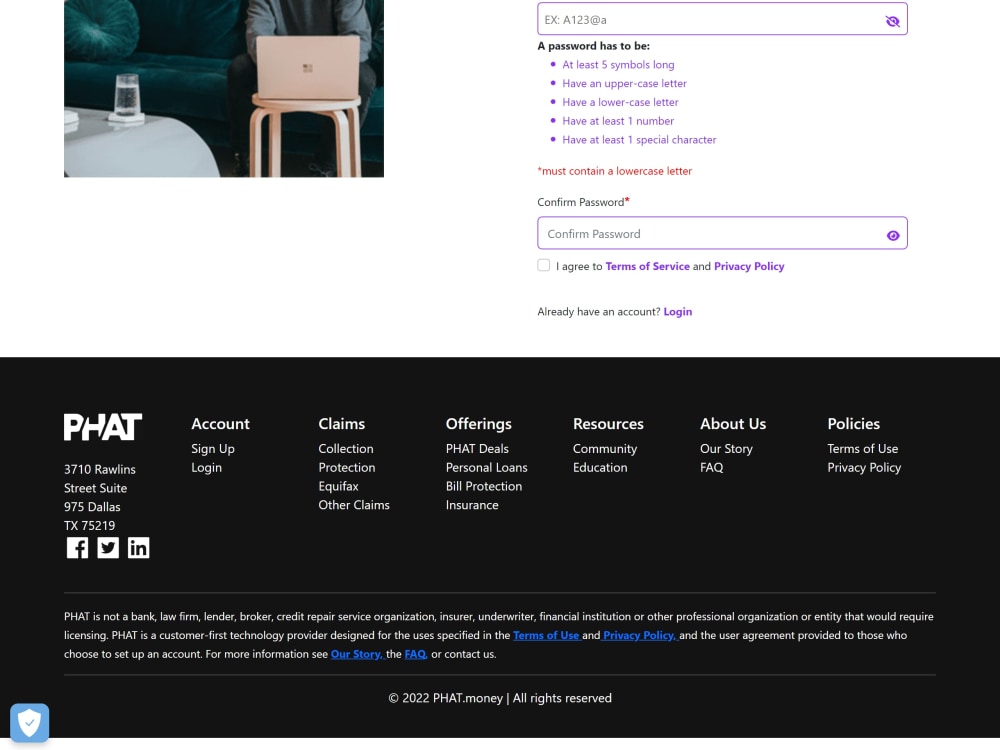Click the Confirm Password field label
Screen dimensions: 1000x750
point(583,202)
